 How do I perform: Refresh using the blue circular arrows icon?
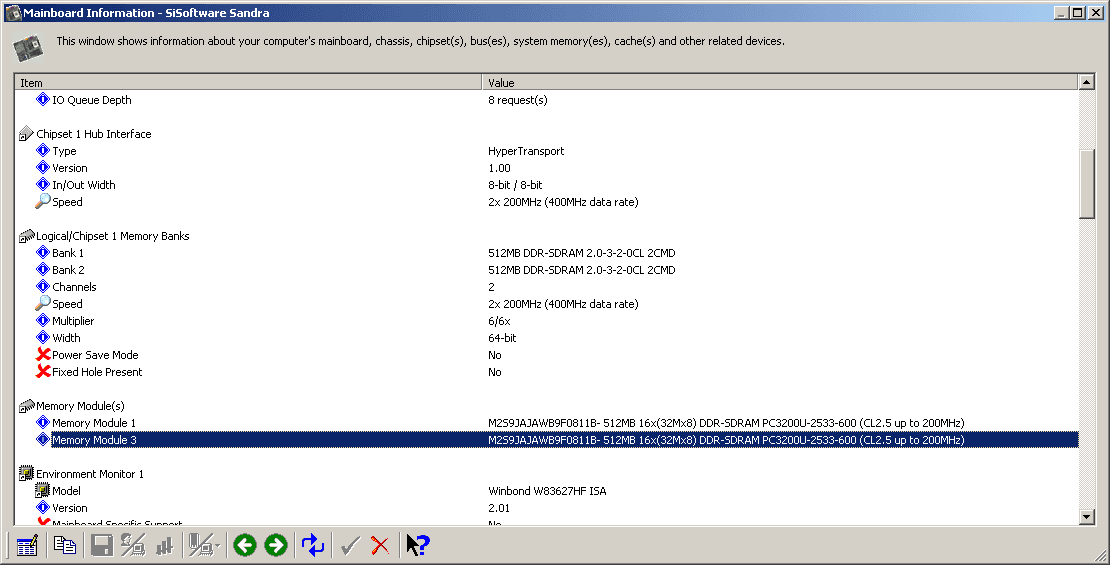[313, 545]
